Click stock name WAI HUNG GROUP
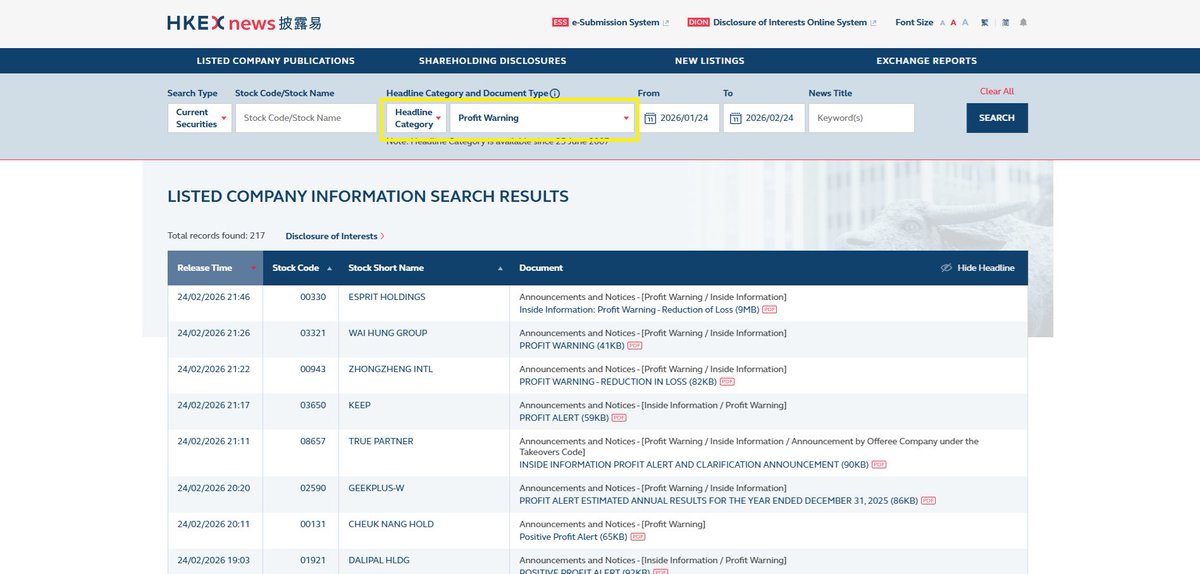The image size is (1200, 574). [x=388, y=334]
